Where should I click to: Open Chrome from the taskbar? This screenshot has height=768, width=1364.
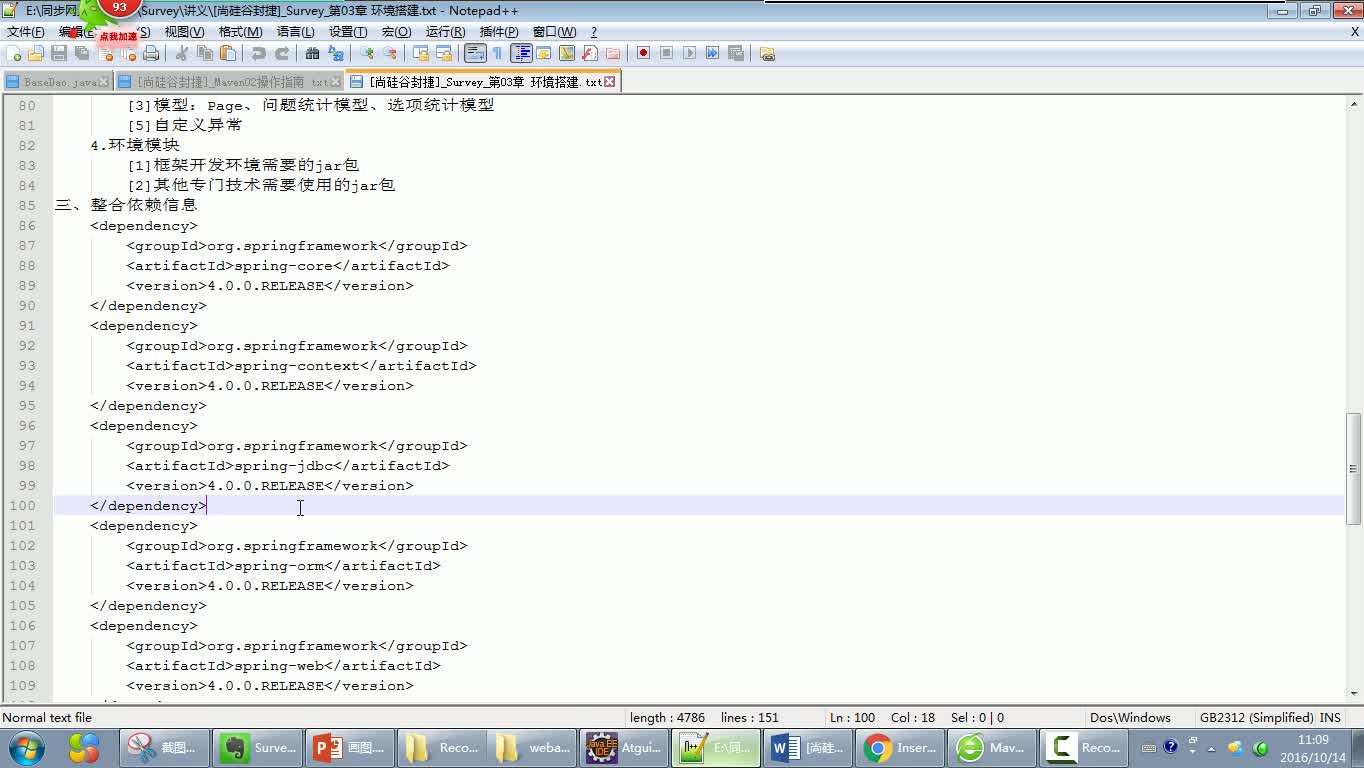click(902, 748)
